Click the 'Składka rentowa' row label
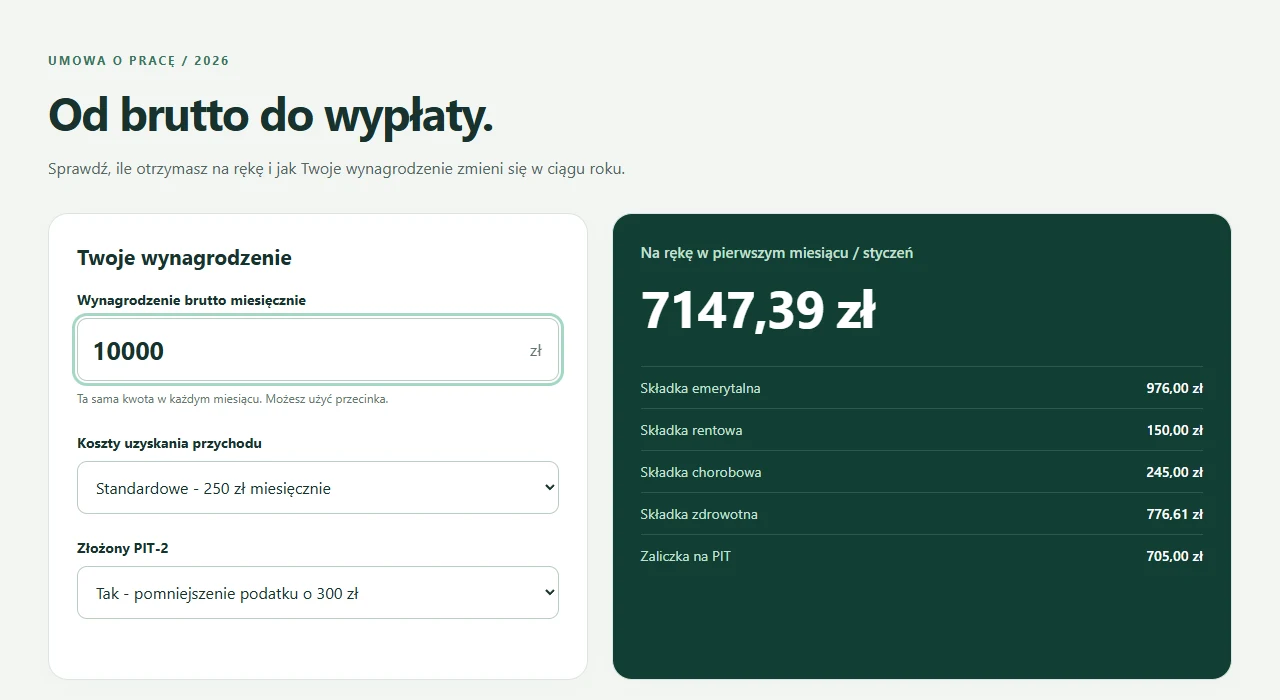This screenshot has width=1280, height=700. tap(691, 430)
